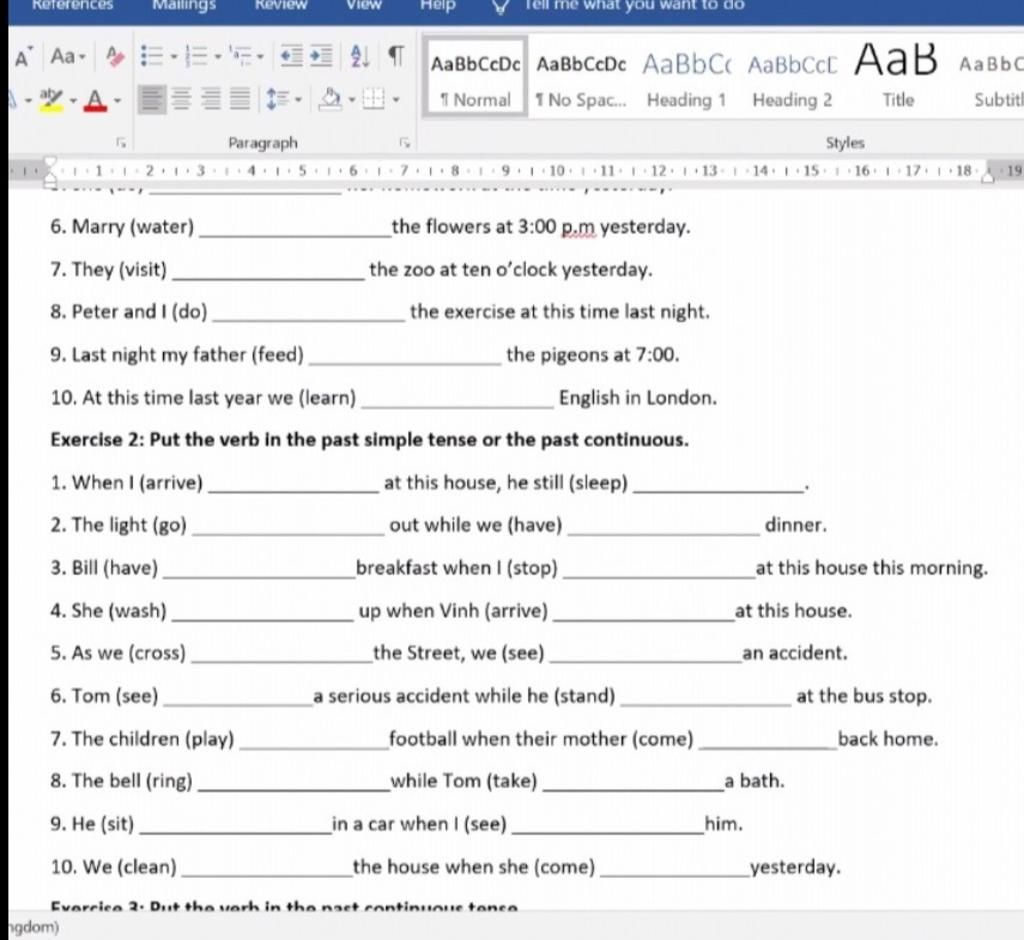
Task: Click the Change Case Aa icon
Action: coord(63,57)
